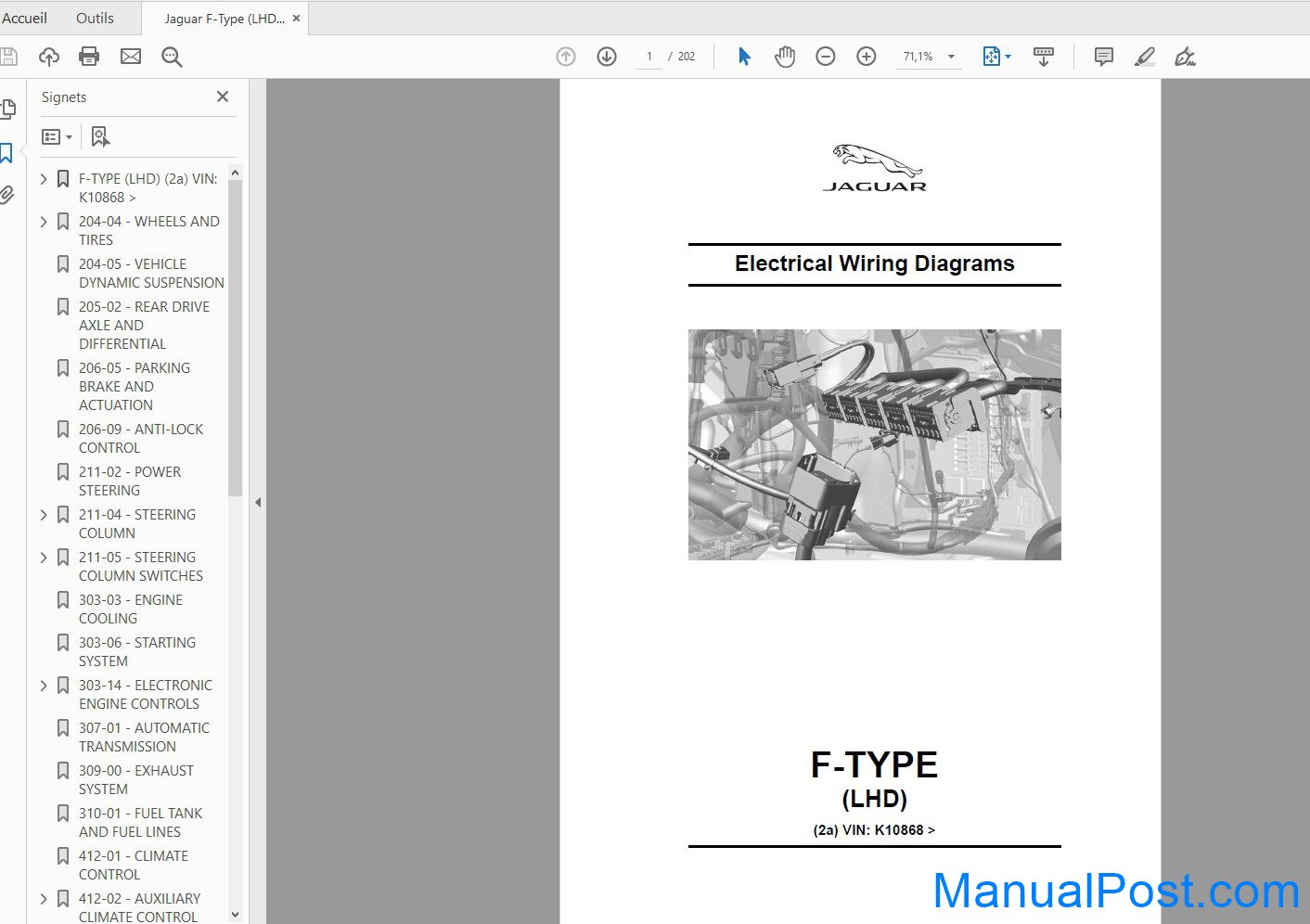Open bookmark 309-00 Exhaust System

(x=136, y=779)
